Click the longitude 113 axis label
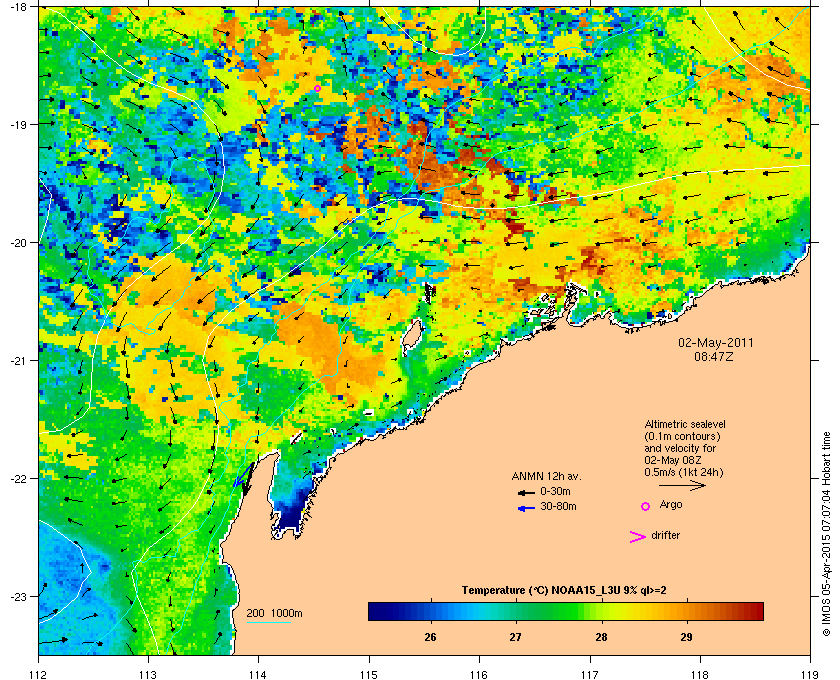Viewport: 840px width, 680px height. 148,674
